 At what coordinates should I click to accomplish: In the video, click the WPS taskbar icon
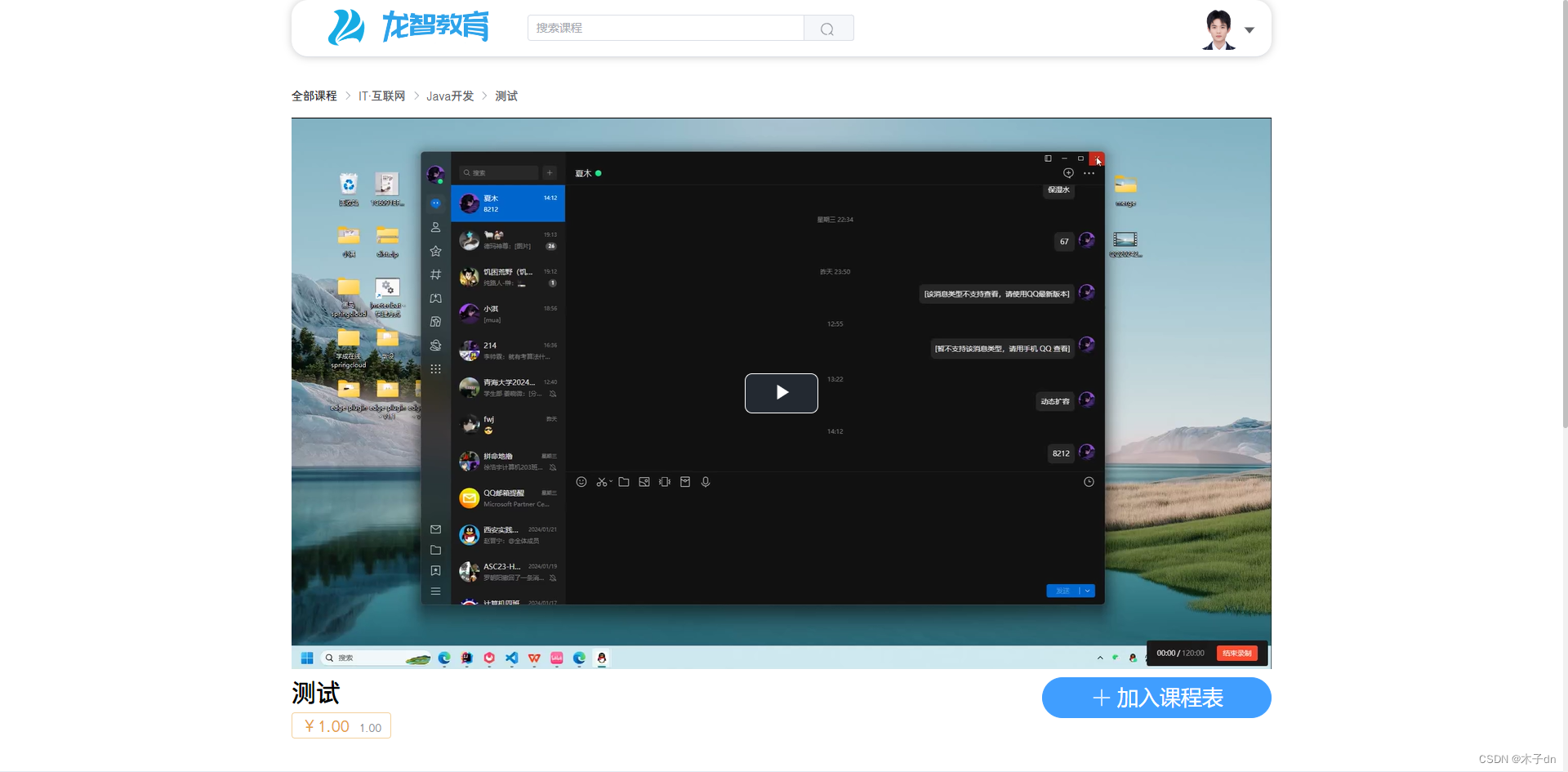tap(534, 658)
